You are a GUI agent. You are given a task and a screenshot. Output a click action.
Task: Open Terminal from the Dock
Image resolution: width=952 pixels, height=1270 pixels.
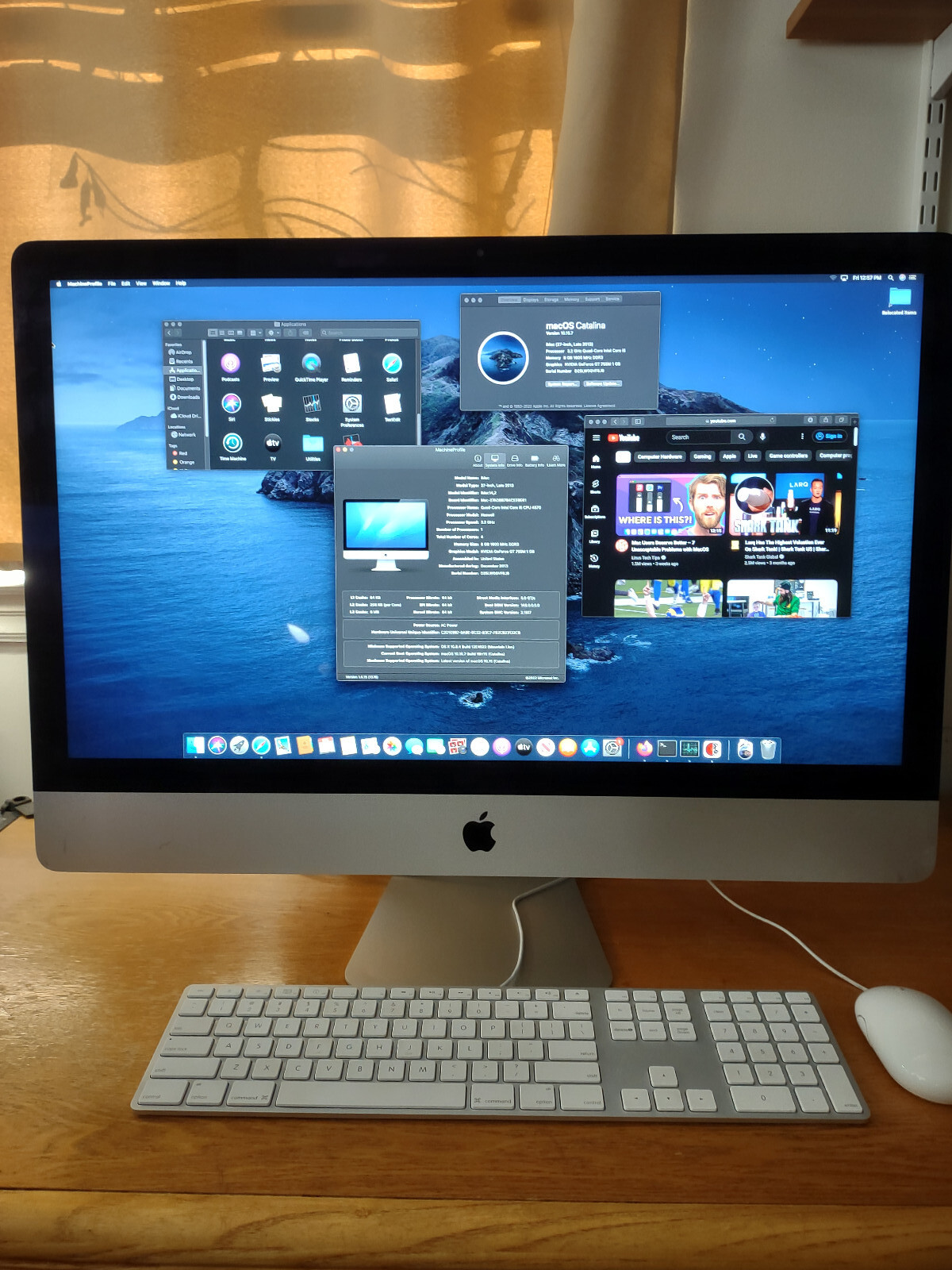coord(667,748)
